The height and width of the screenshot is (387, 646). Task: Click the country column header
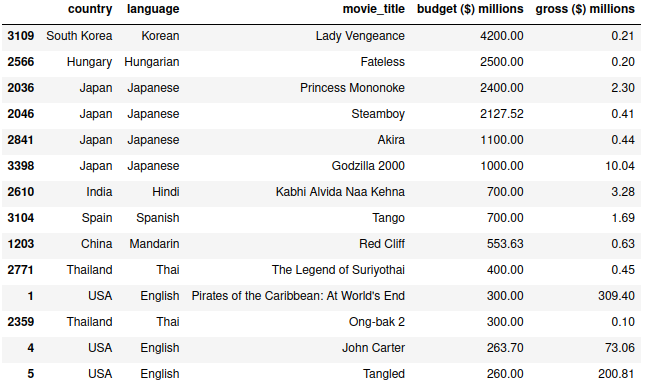[x=90, y=9]
